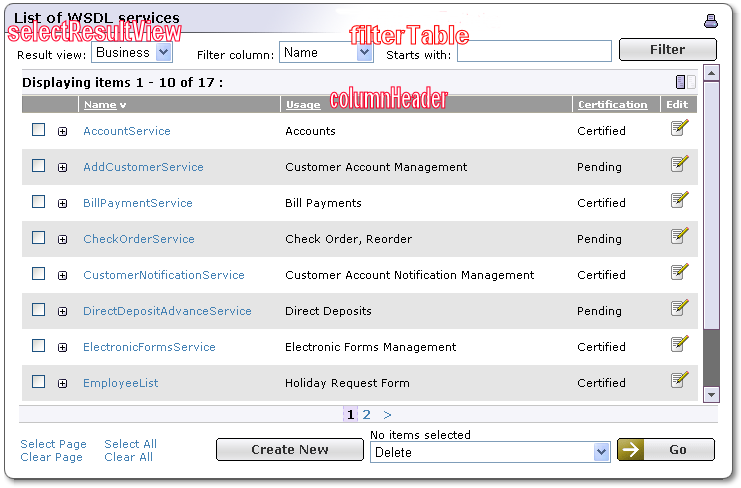Image resolution: width=741 pixels, height=488 pixels.
Task: Expand the AddCustomerService row details
Action: pyautogui.click(x=62, y=168)
